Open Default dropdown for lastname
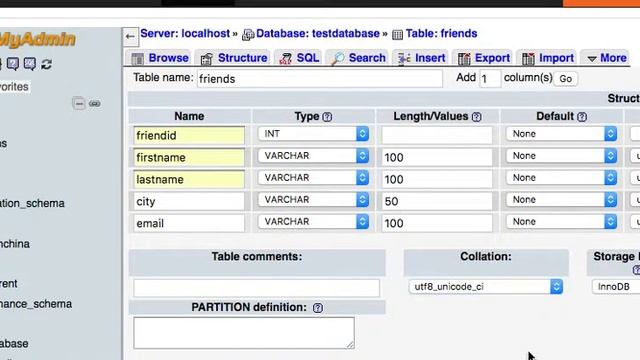This screenshot has height=360, width=640. coord(562,178)
